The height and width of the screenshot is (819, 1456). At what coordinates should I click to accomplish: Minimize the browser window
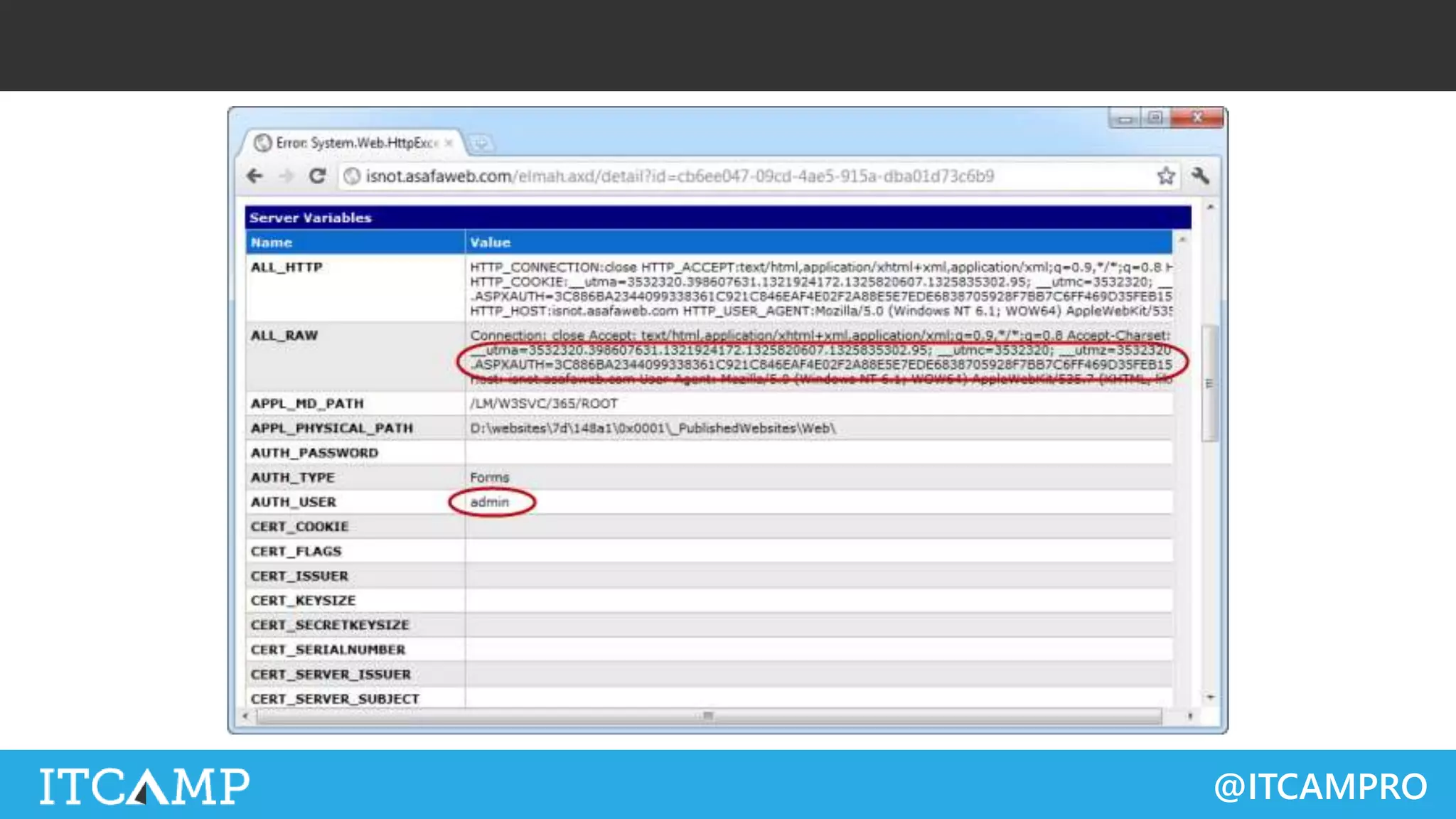click(1125, 118)
